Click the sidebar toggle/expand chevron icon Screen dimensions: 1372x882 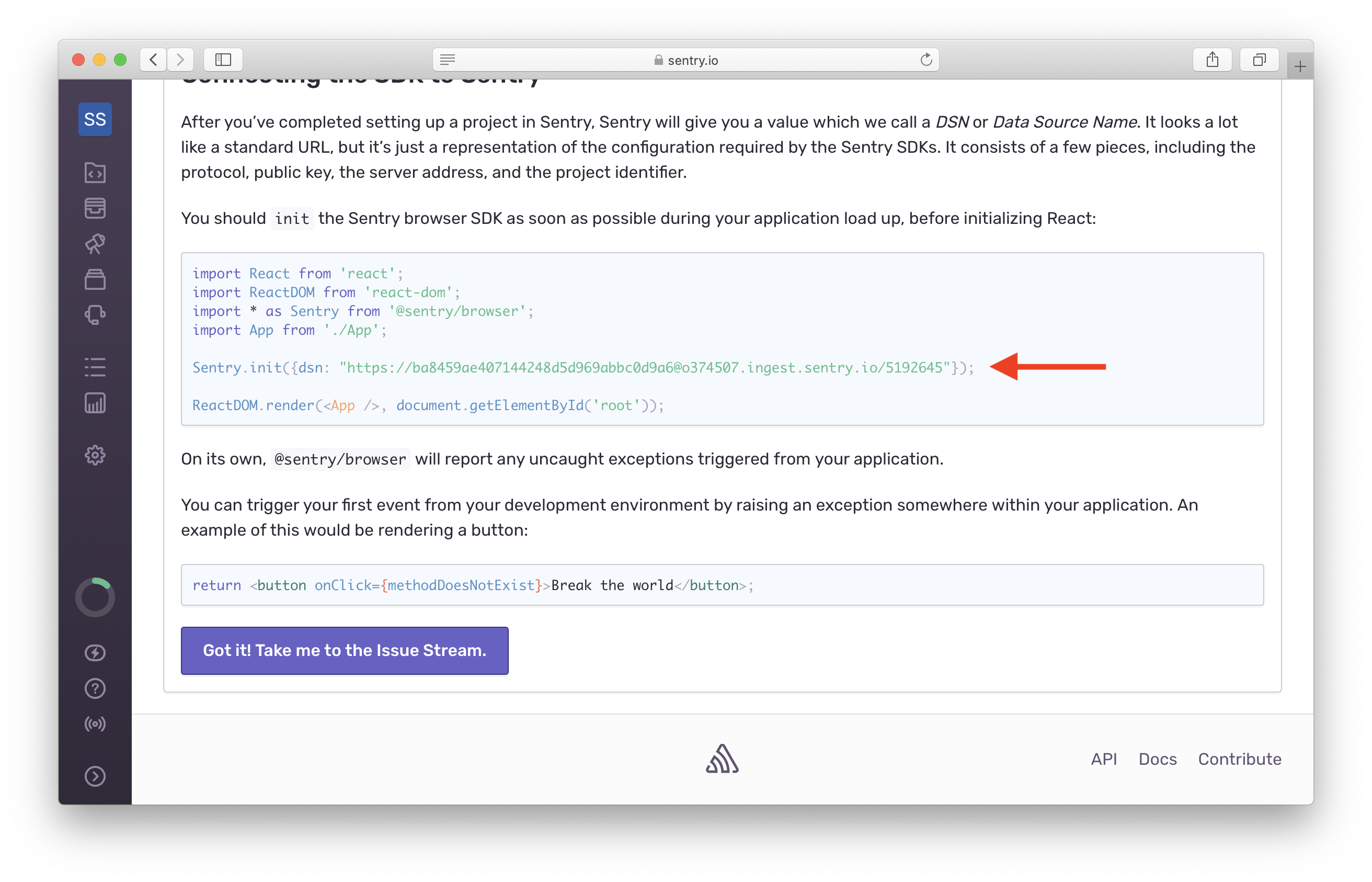pos(97,775)
